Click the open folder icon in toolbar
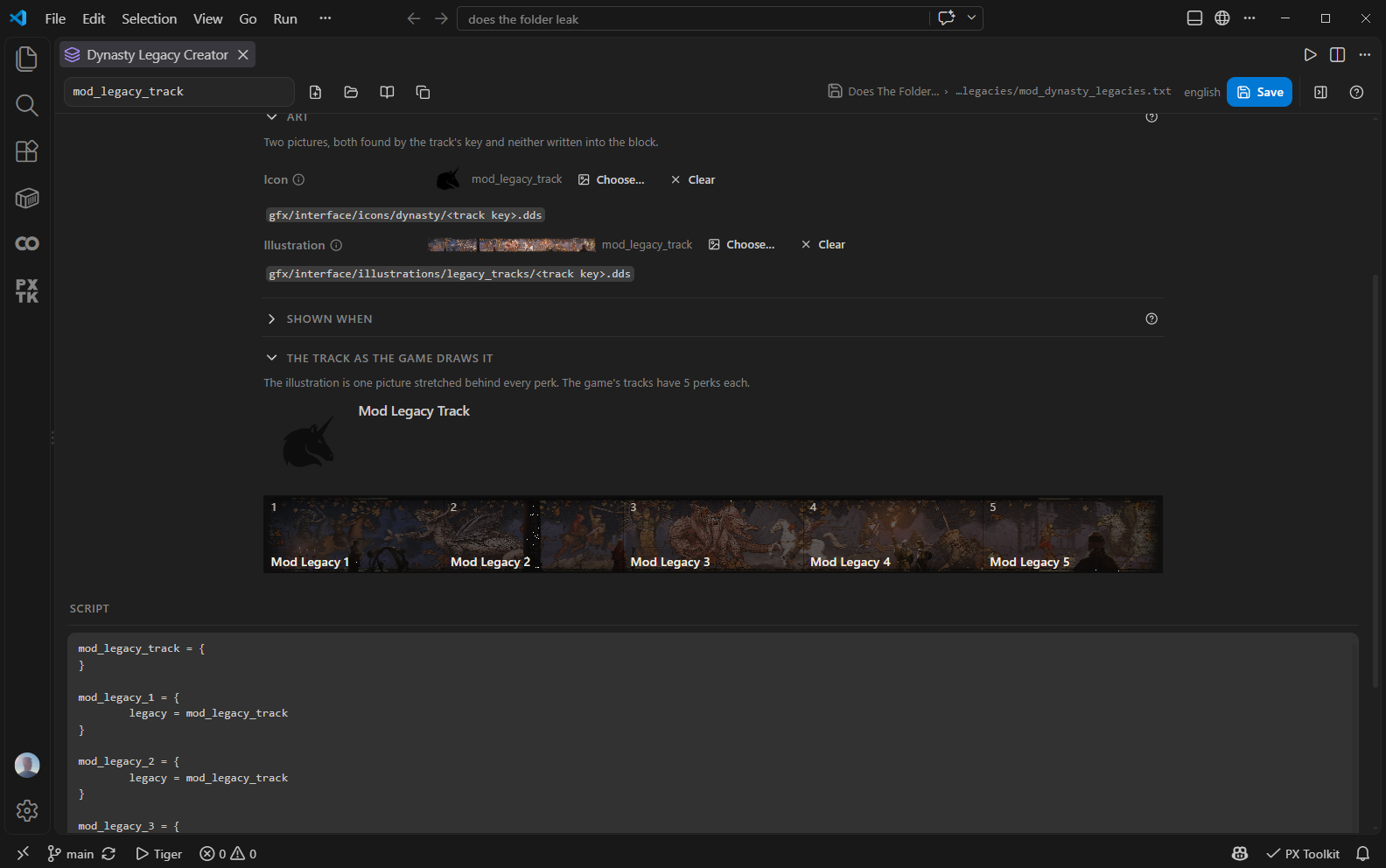The width and height of the screenshot is (1386, 868). [x=351, y=92]
